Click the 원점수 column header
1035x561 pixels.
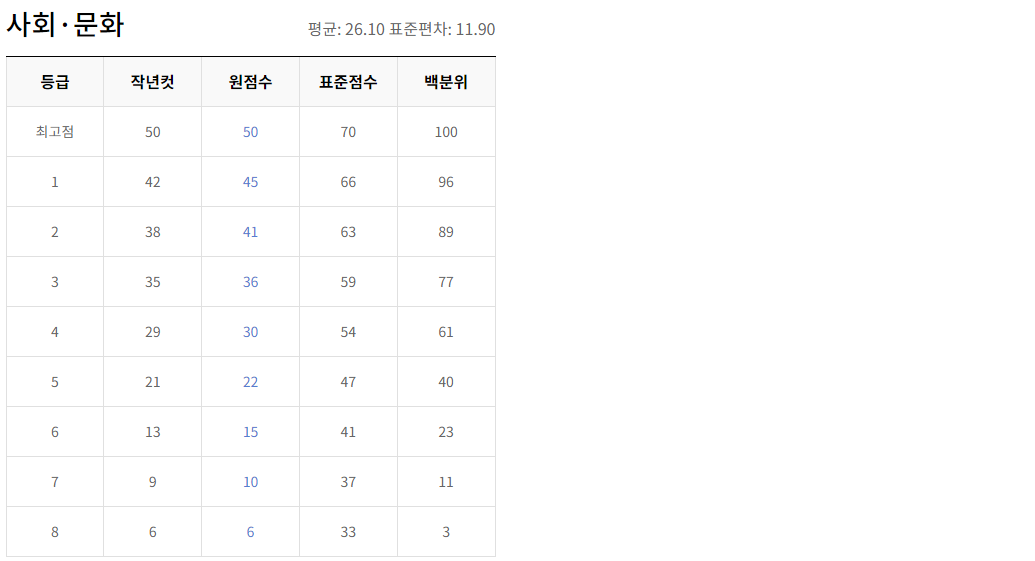point(250,82)
